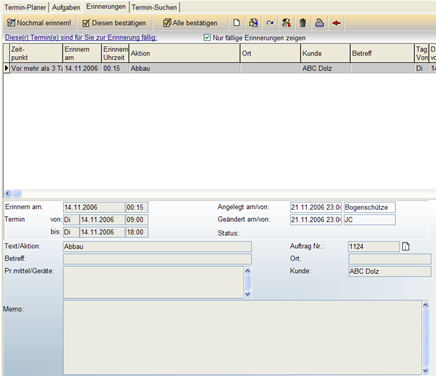Viewport: 436px width, 376px height.
Task: Click the Erinnern am column header
Action: pos(82,53)
